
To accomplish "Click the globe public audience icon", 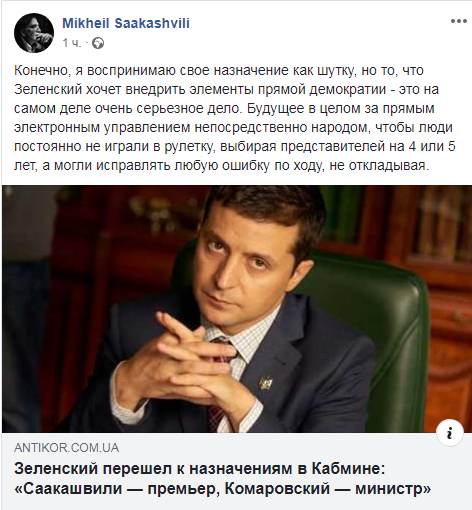I will 98,43.
